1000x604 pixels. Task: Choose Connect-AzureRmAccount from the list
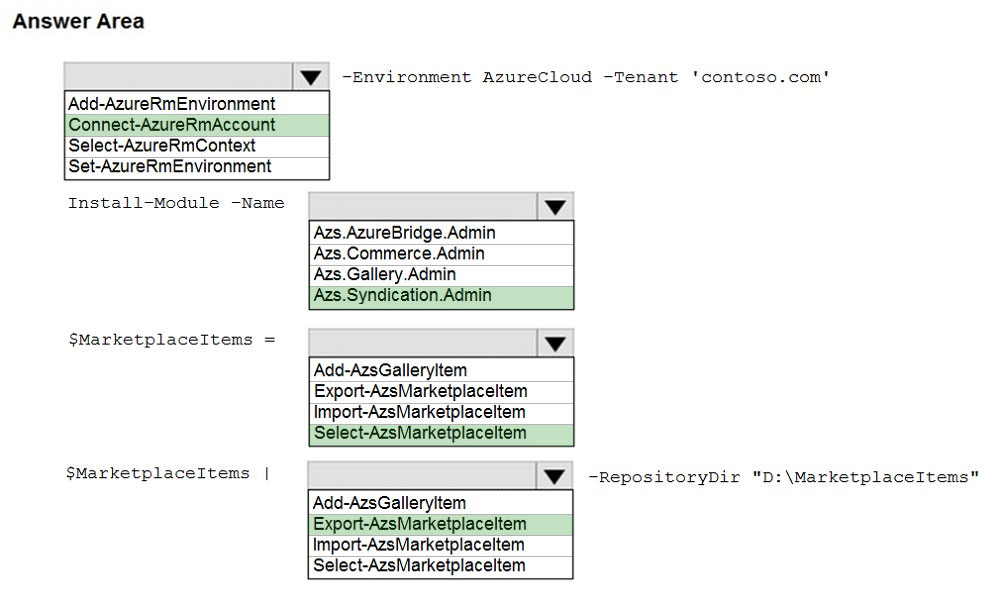point(196,125)
